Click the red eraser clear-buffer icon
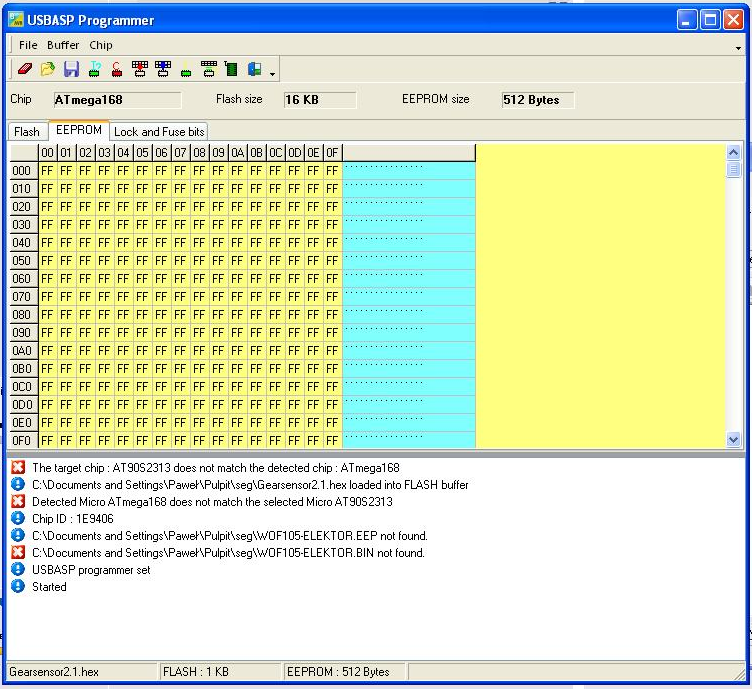 pyautogui.click(x=25, y=70)
